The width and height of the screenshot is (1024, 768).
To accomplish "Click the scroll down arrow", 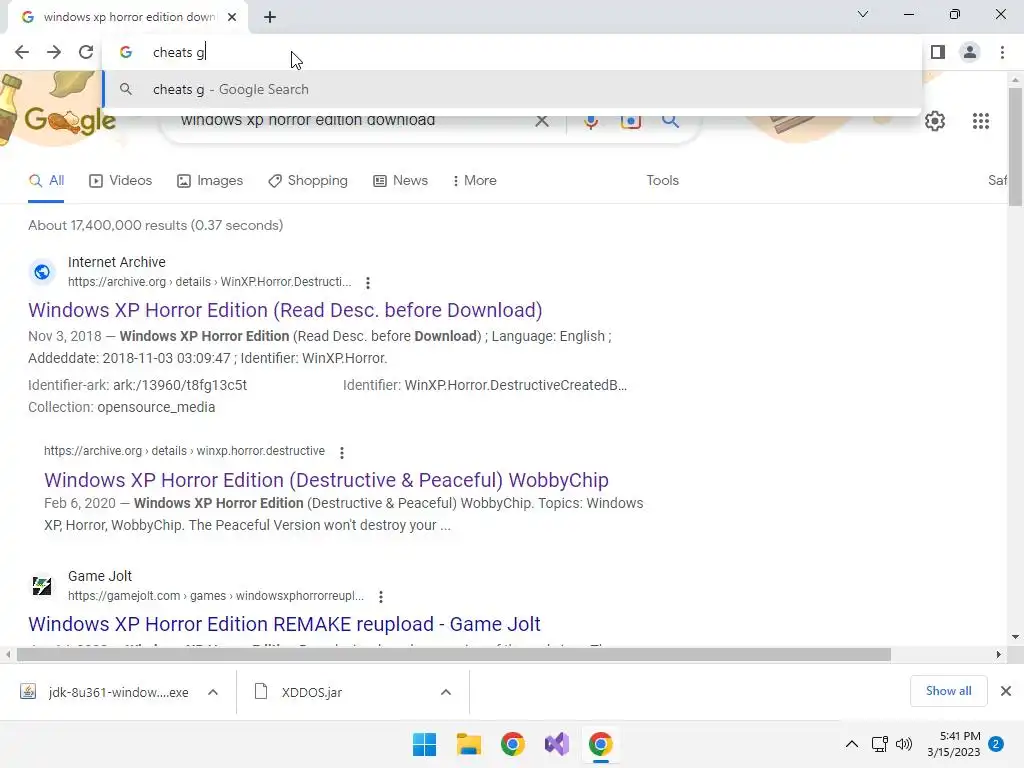I will [x=1015, y=637].
